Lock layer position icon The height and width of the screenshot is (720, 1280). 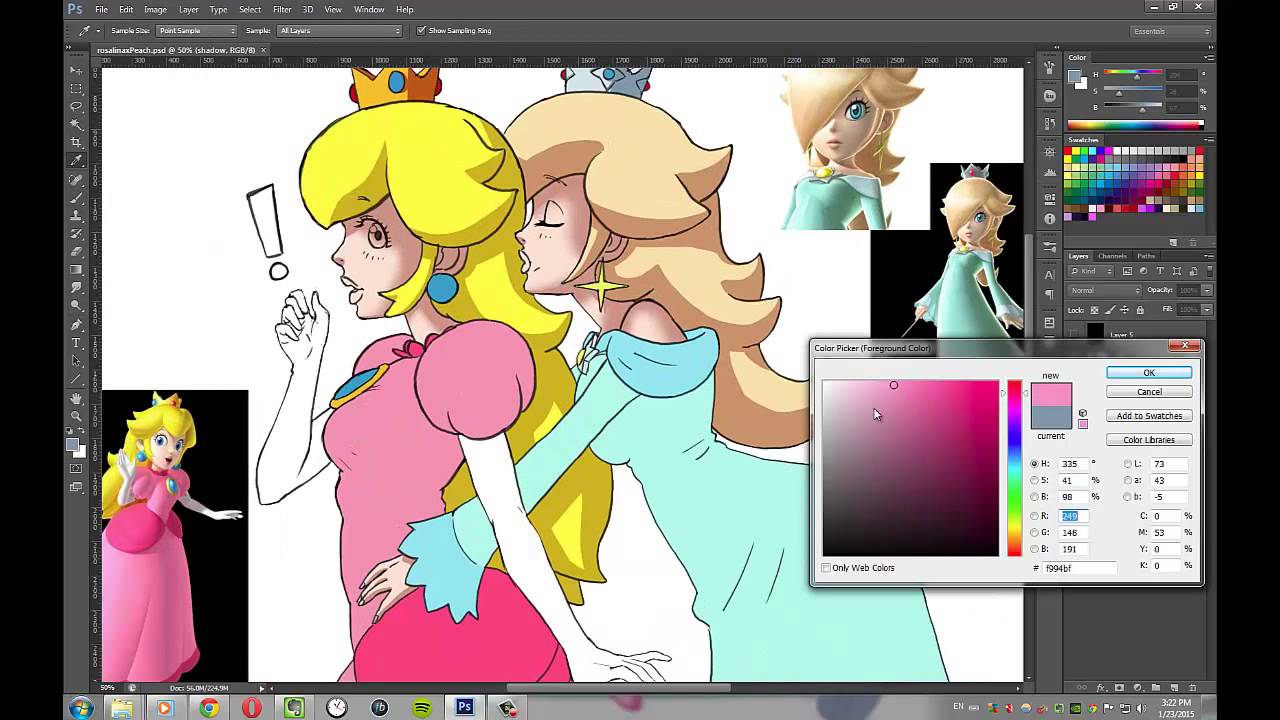(x=1124, y=310)
